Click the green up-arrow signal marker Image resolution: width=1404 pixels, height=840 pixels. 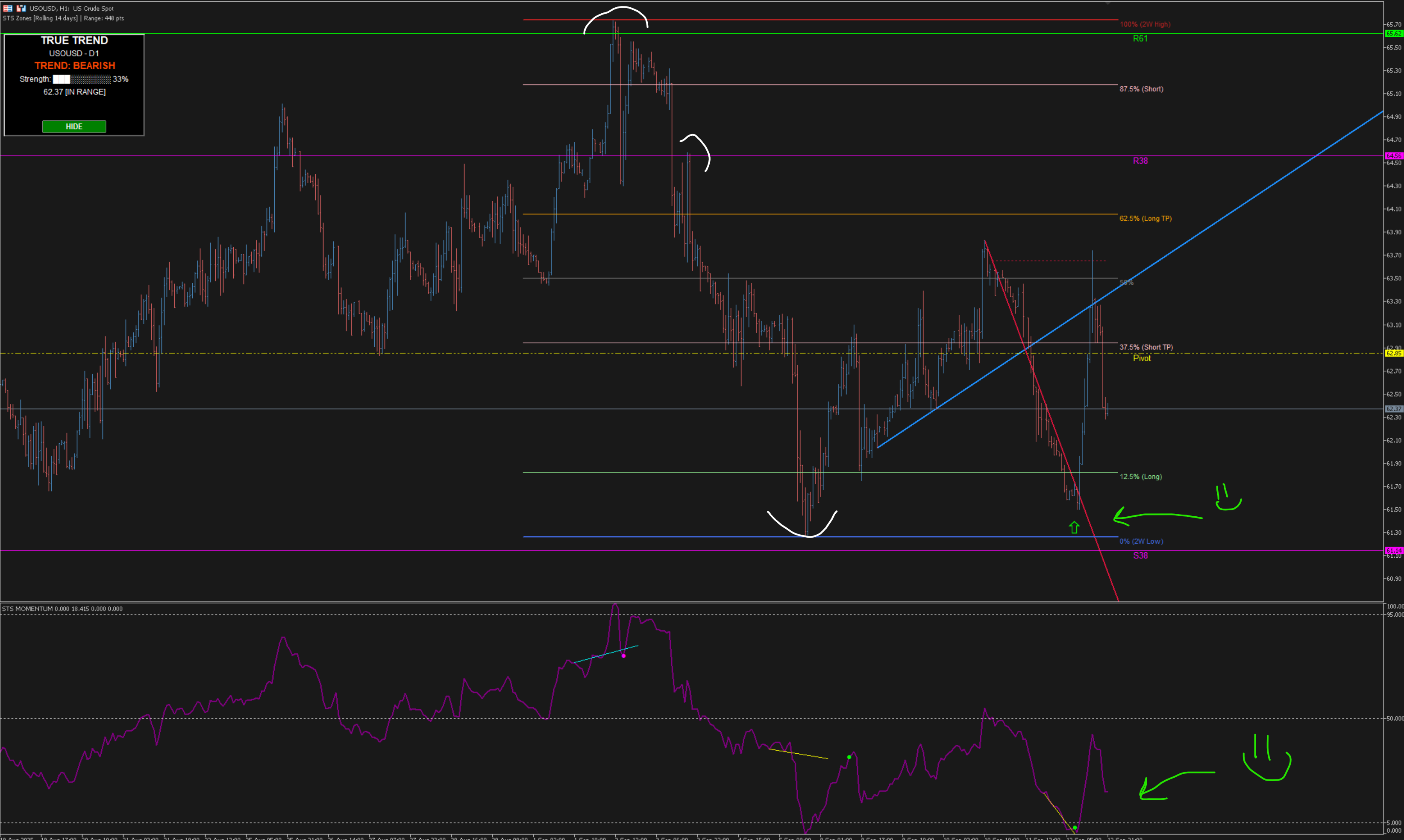tap(1074, 527)
